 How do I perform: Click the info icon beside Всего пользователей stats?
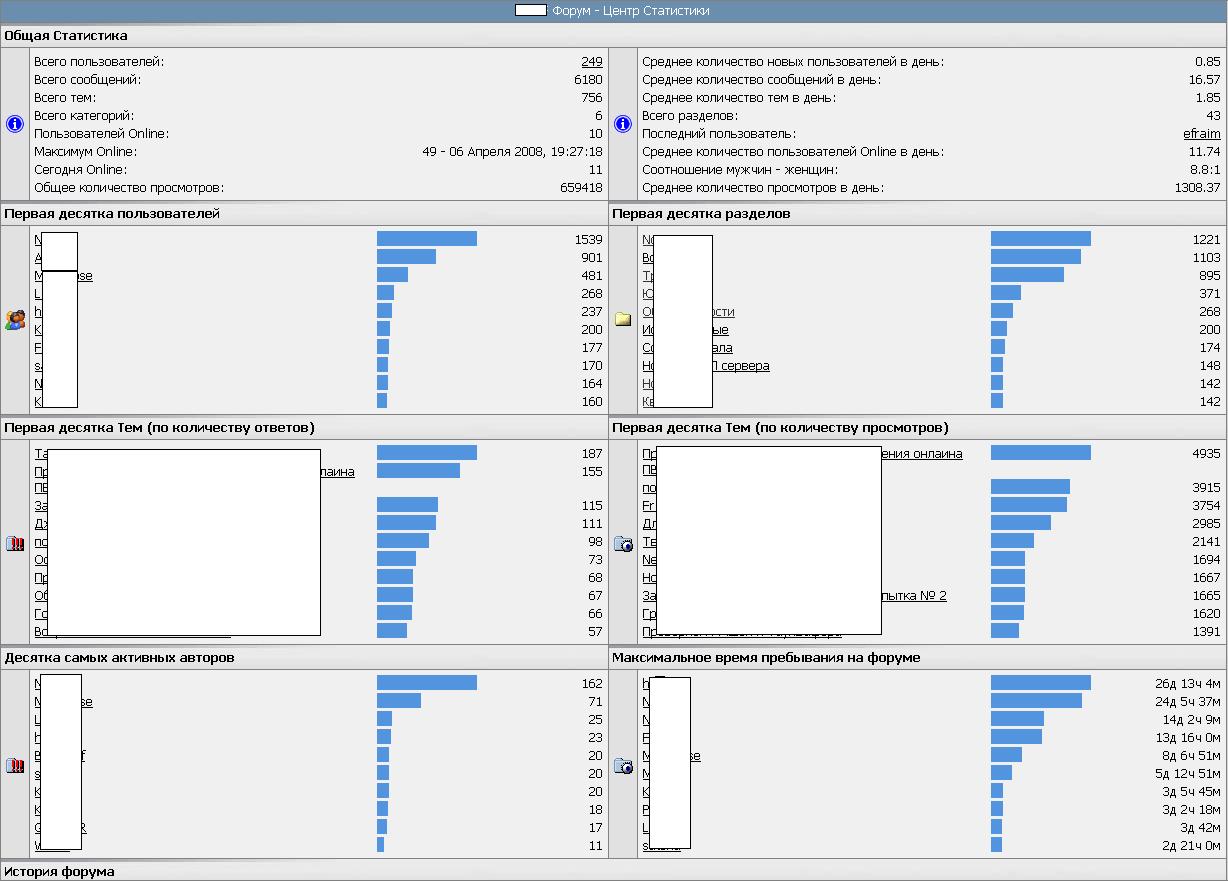pyautogui.click(x=15, y=124)
